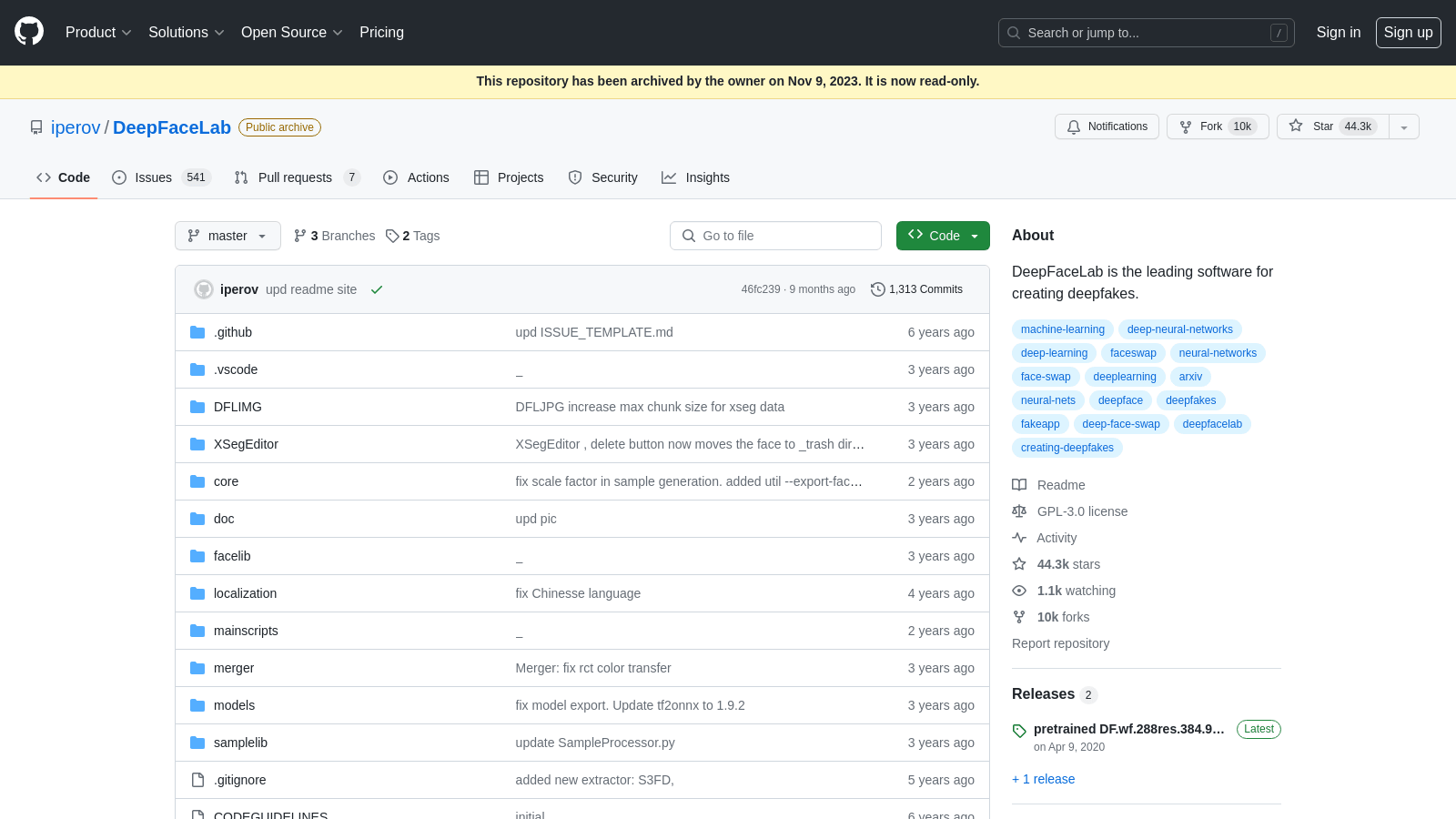Open the master branch dropdown
This screenshot has height=819, width=1456.
227,236
